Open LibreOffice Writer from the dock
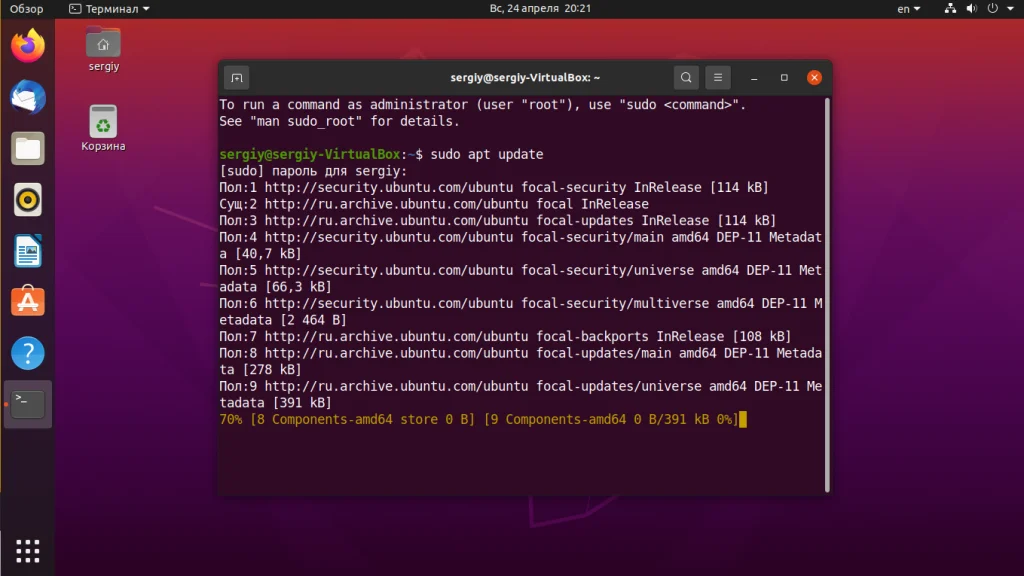The height and width of the screenshot is (576, 1024). coord(27,250)
